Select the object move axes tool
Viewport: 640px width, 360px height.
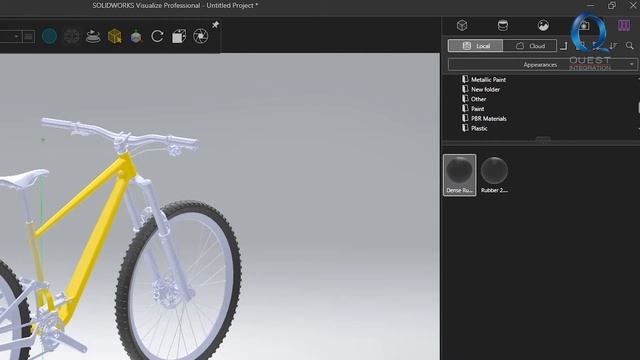click(136, 37)
